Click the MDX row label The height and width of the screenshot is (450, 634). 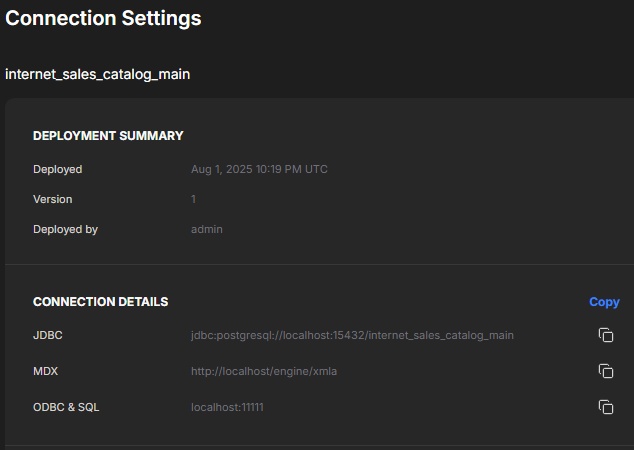tap(46, 371)
